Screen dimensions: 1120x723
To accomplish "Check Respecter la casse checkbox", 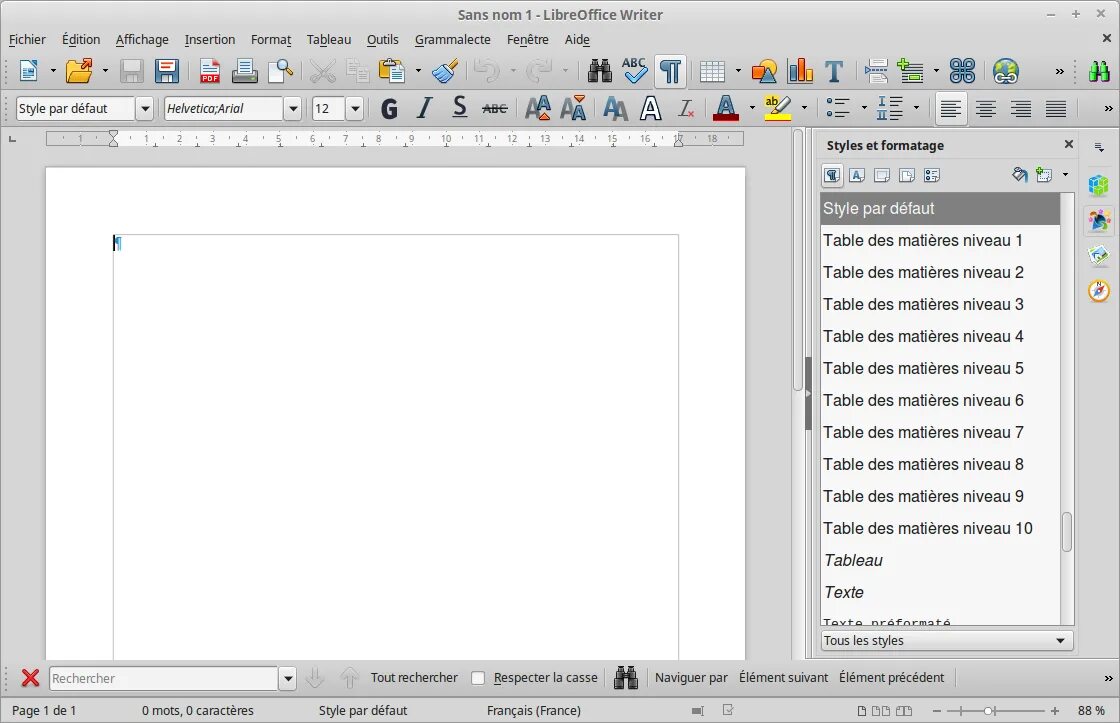I will pyautogui.click(x=479, y=678).
